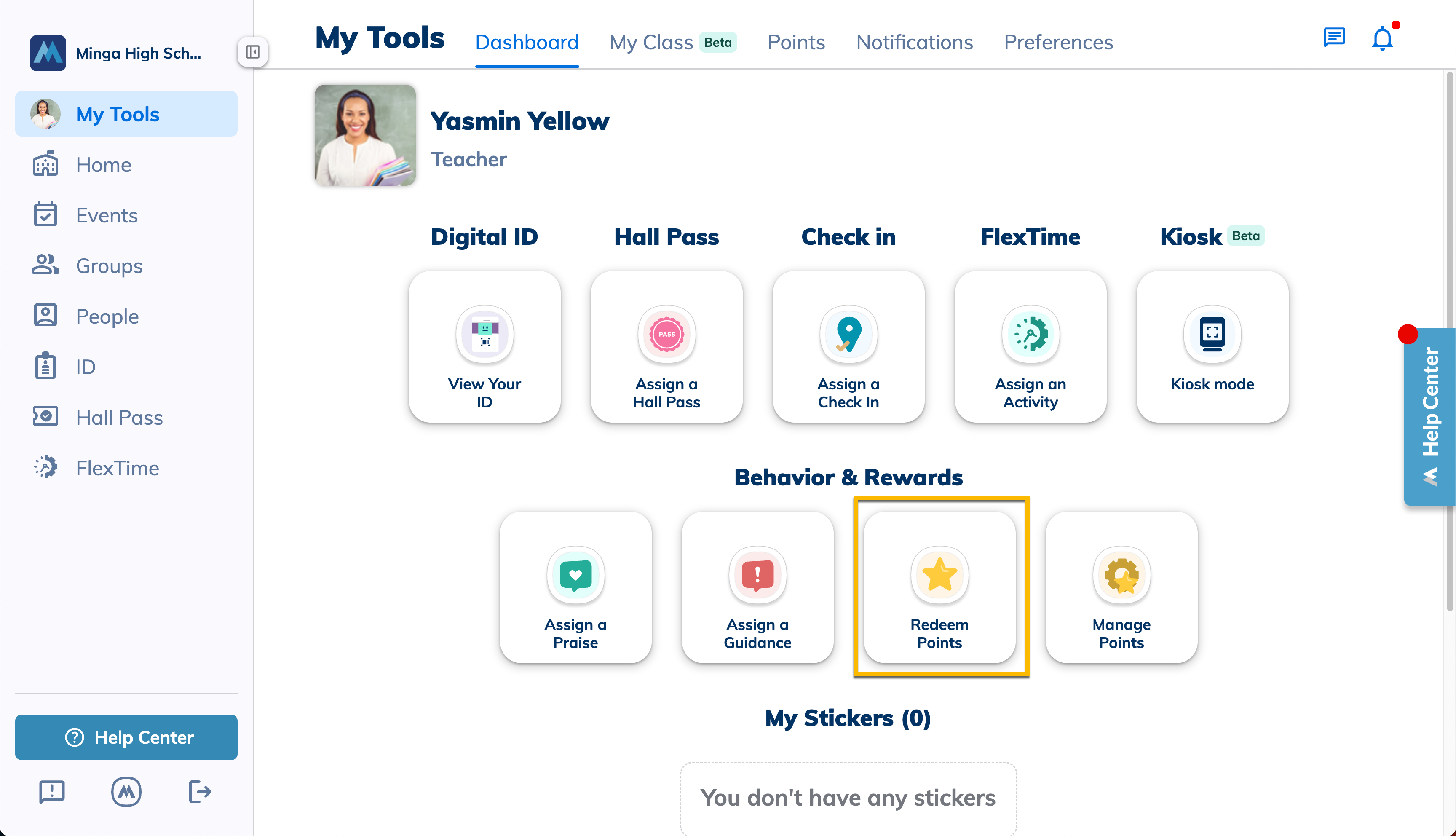
Task: Click the Assign a Guidance alert icon
Action: [757, 575]
